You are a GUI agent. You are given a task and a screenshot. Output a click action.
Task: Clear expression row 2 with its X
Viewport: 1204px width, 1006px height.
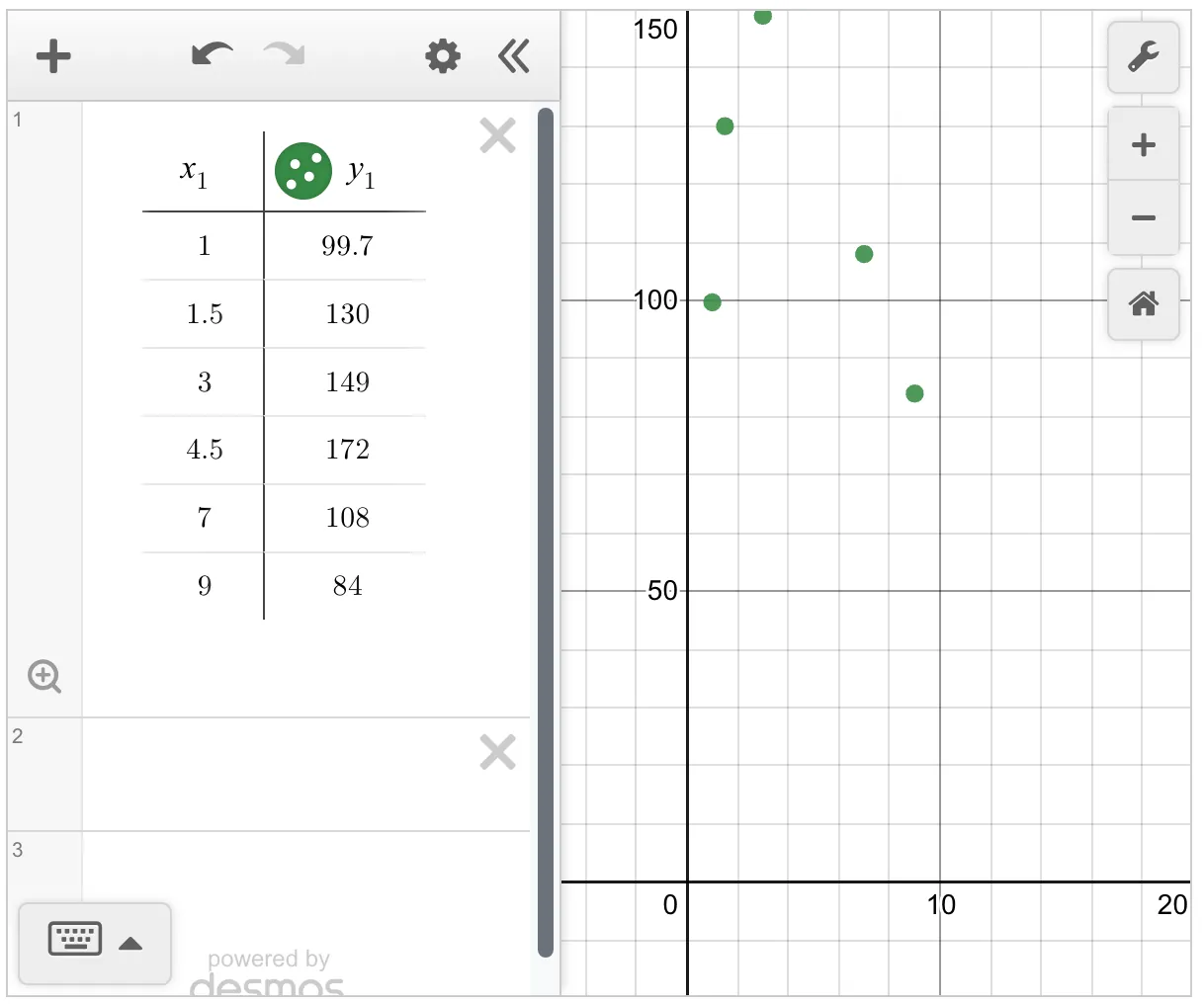coord(498,752)
